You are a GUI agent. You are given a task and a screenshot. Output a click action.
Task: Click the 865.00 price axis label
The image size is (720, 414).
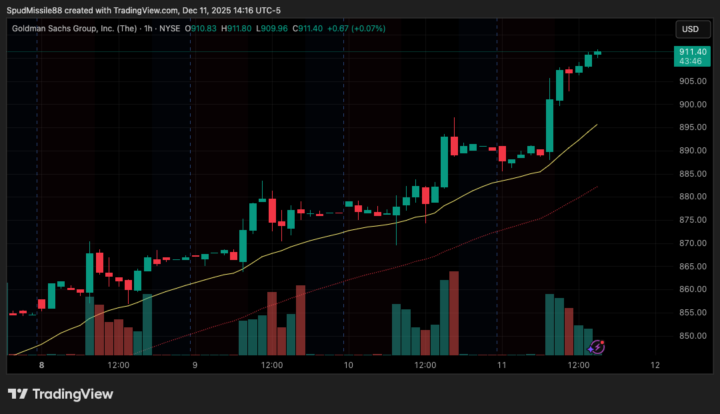(693, 266)
